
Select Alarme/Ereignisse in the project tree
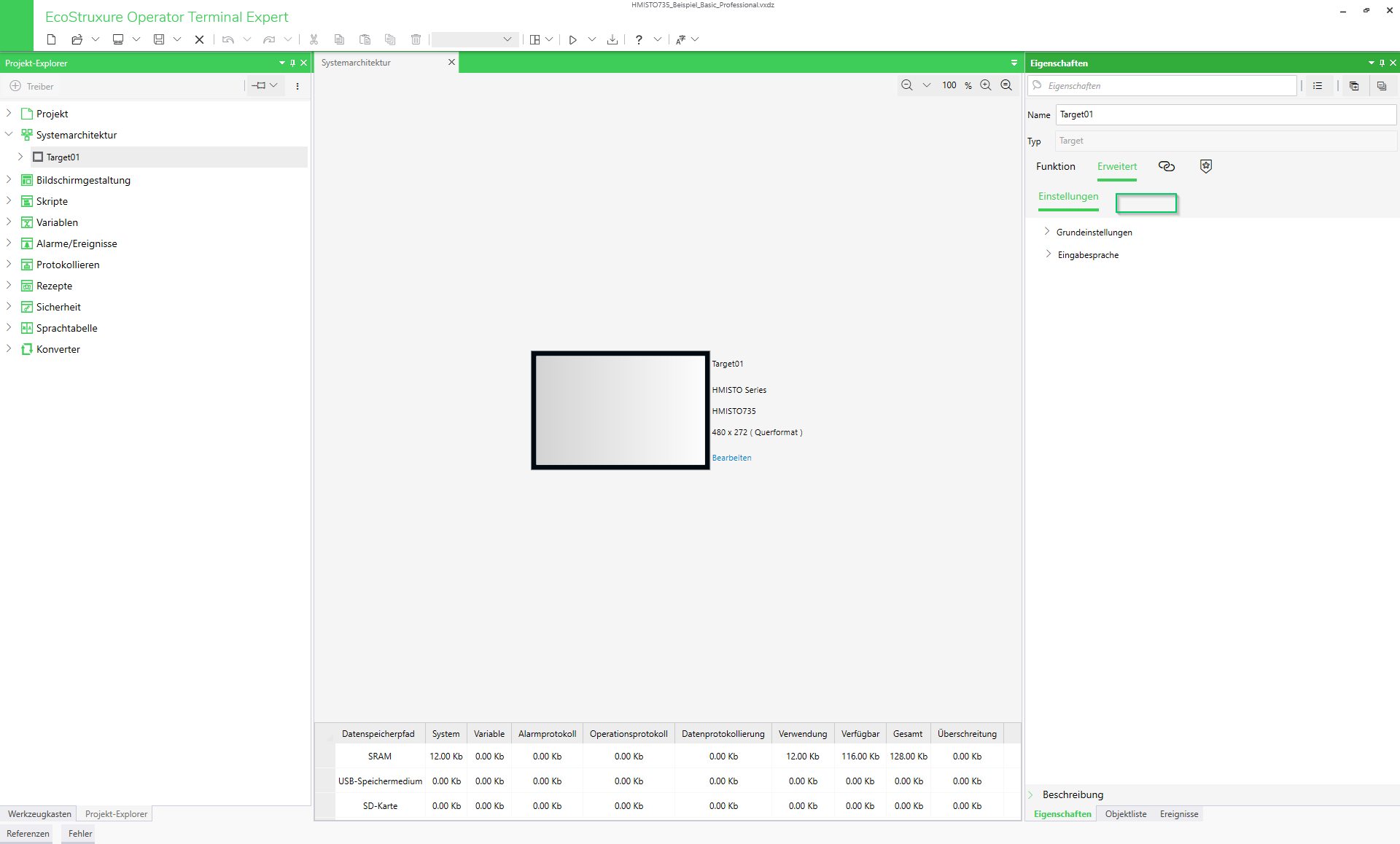coord(77,243)
